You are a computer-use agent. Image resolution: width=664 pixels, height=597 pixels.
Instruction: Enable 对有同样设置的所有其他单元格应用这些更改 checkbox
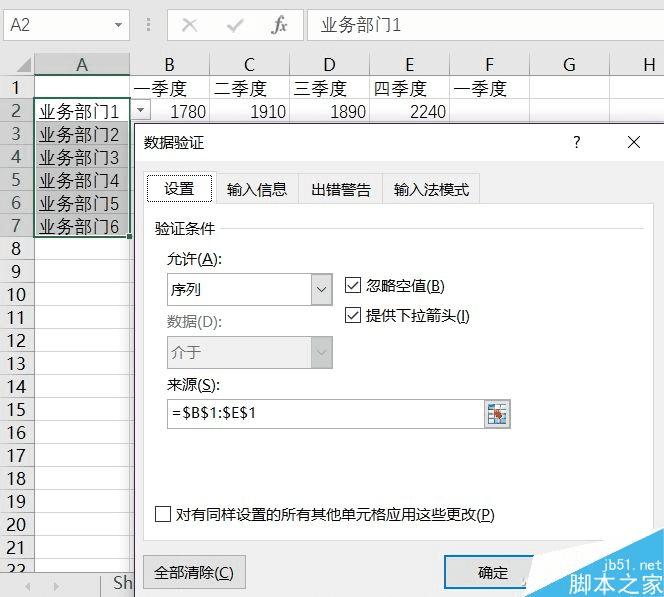coord(163,514)
